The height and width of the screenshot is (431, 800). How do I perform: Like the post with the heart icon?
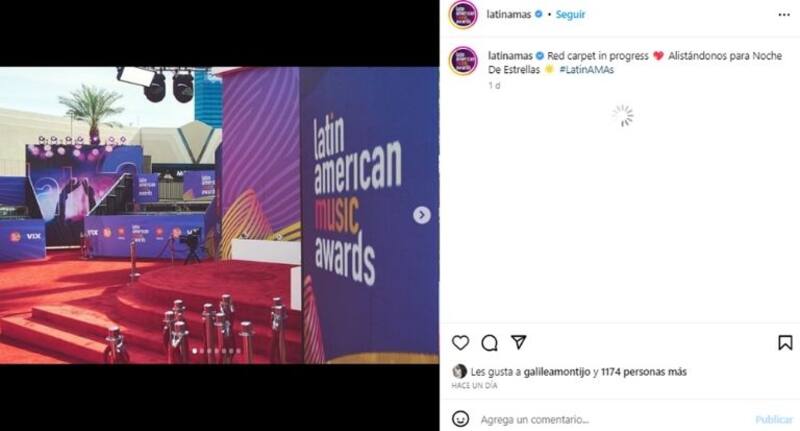(x=460, y=343)
